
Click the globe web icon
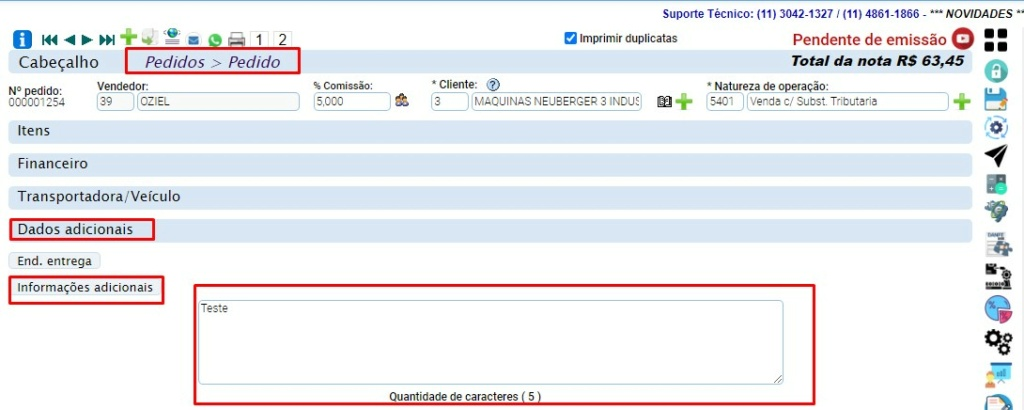[172, 36]
